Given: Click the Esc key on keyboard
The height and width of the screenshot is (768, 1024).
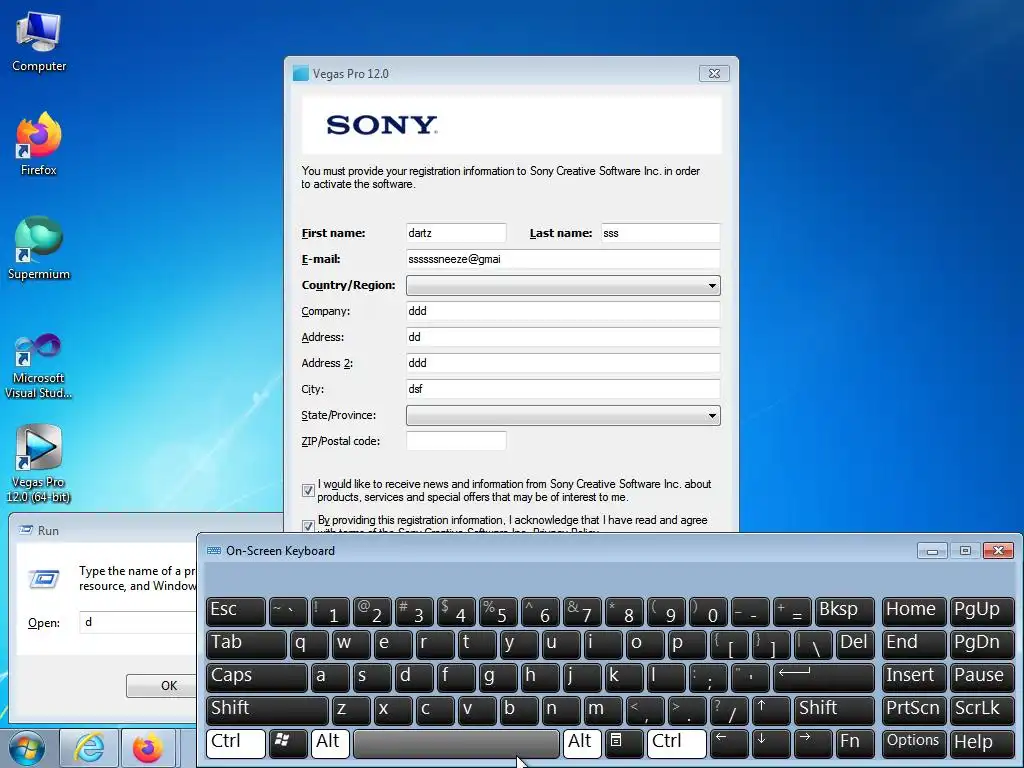Looking at the screenshot, I should 236,611.
